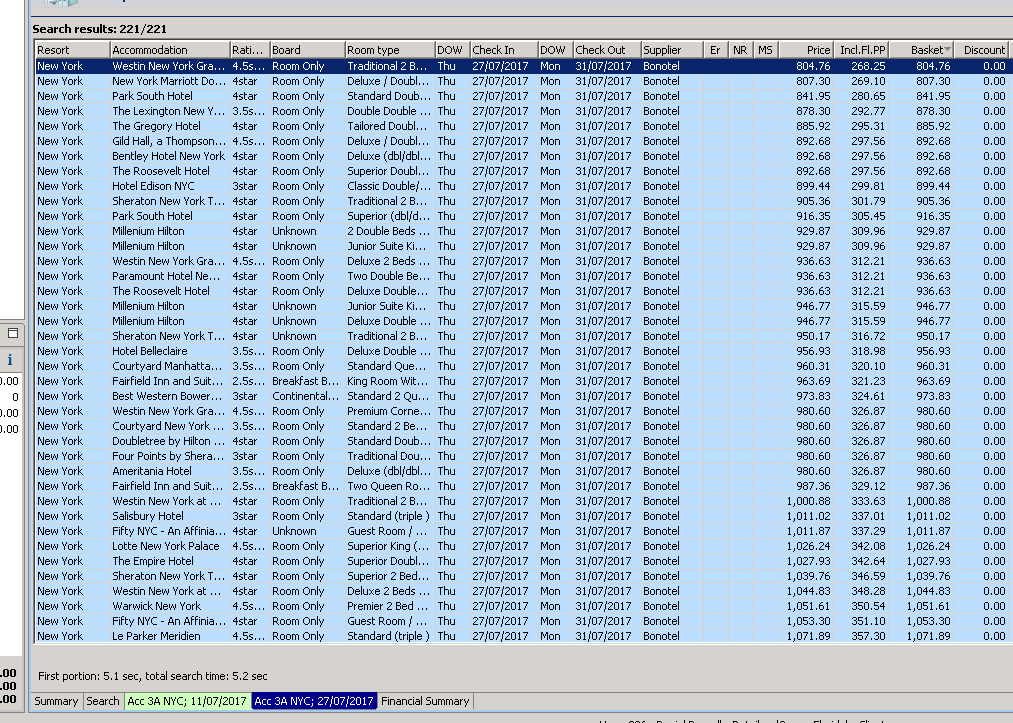Select Hotel Belleclaire row
Image resolution: width=1013 pixels, height=723 pixels.
521,351
